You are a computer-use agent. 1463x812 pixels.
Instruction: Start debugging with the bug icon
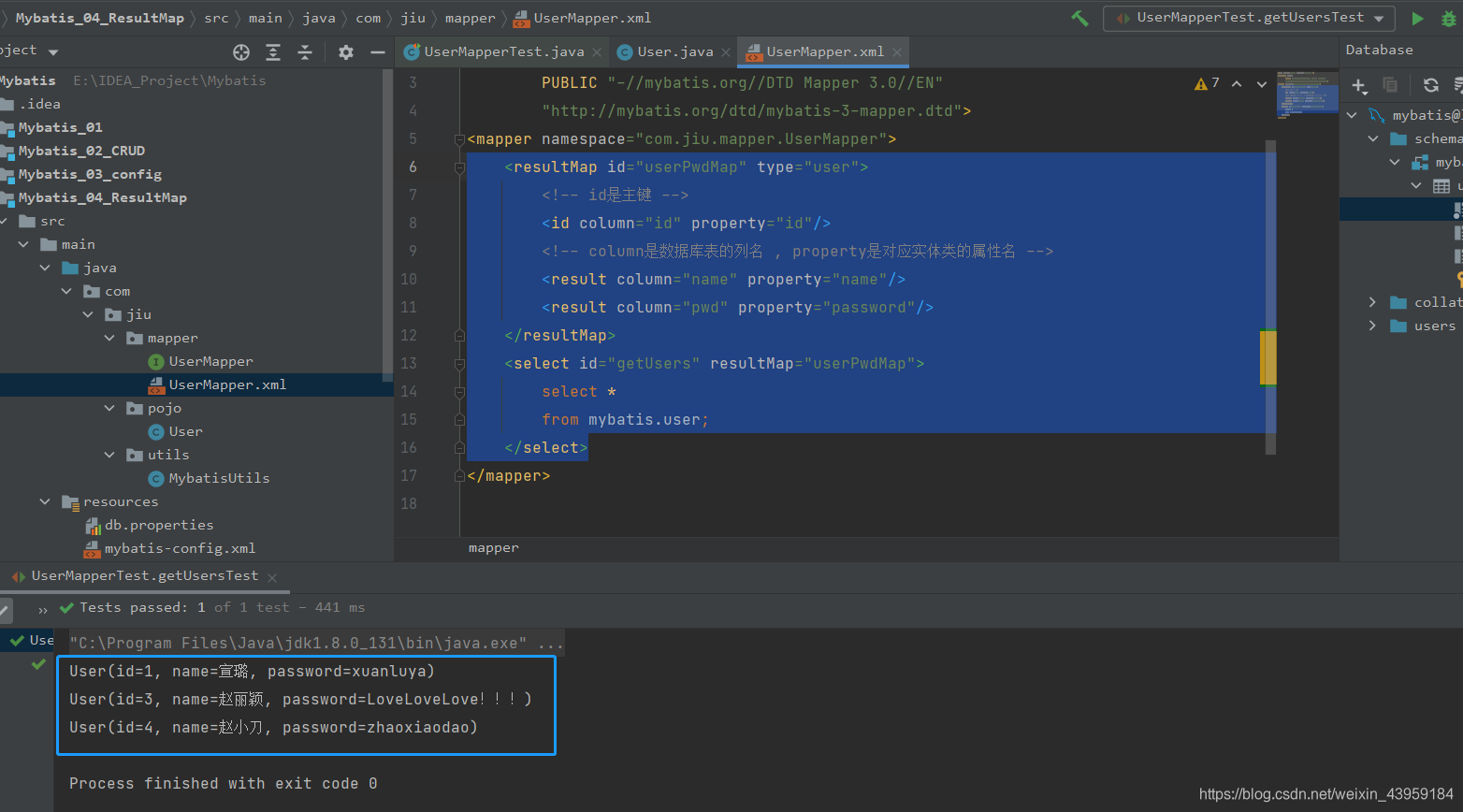[1449, 18]
